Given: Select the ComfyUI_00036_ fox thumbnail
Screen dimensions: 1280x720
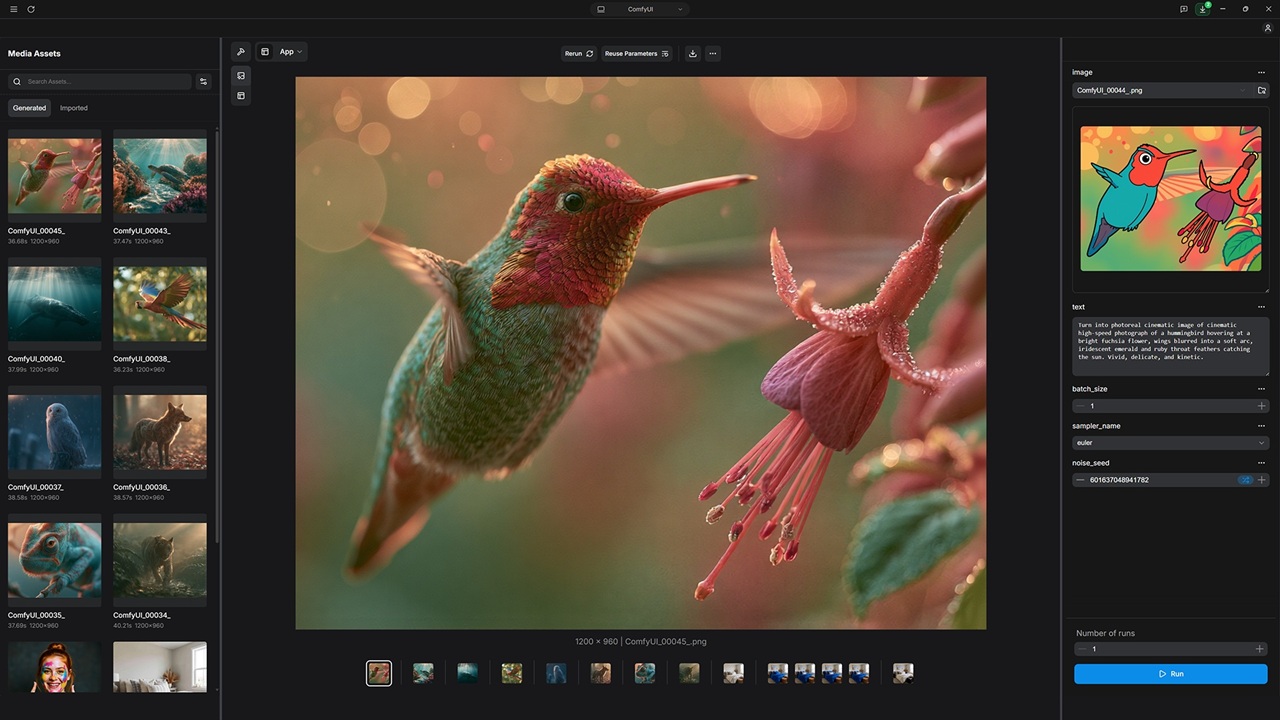Looking at the screenshot, I should pos(160,432).
